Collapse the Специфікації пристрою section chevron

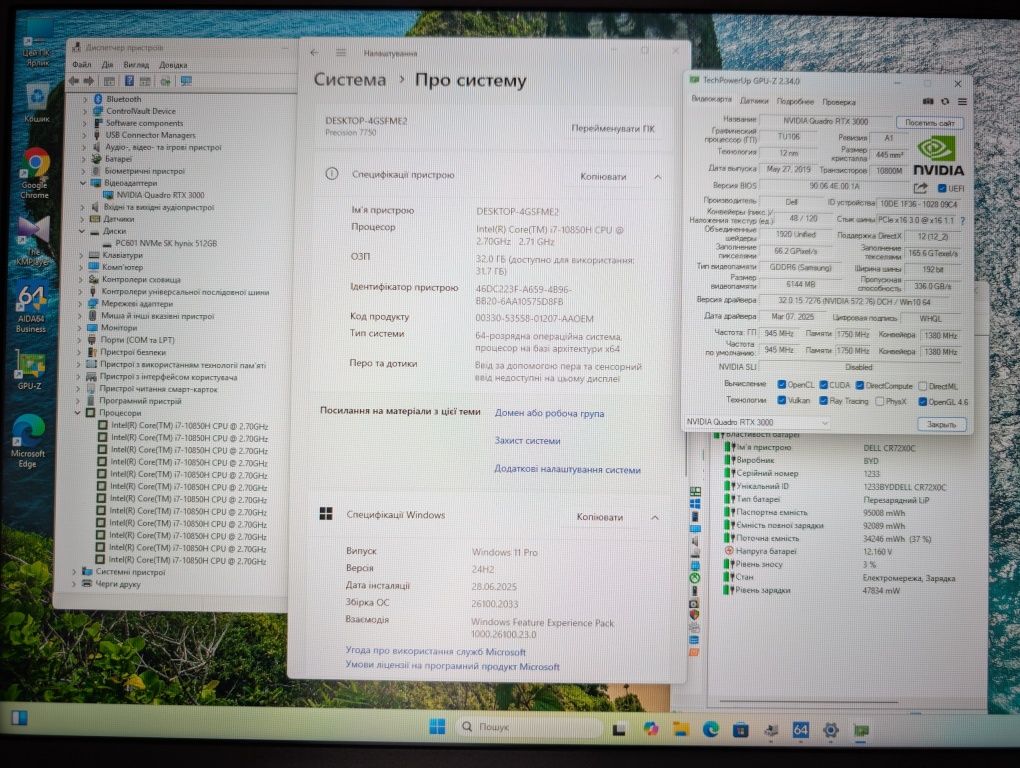[658, 177]
